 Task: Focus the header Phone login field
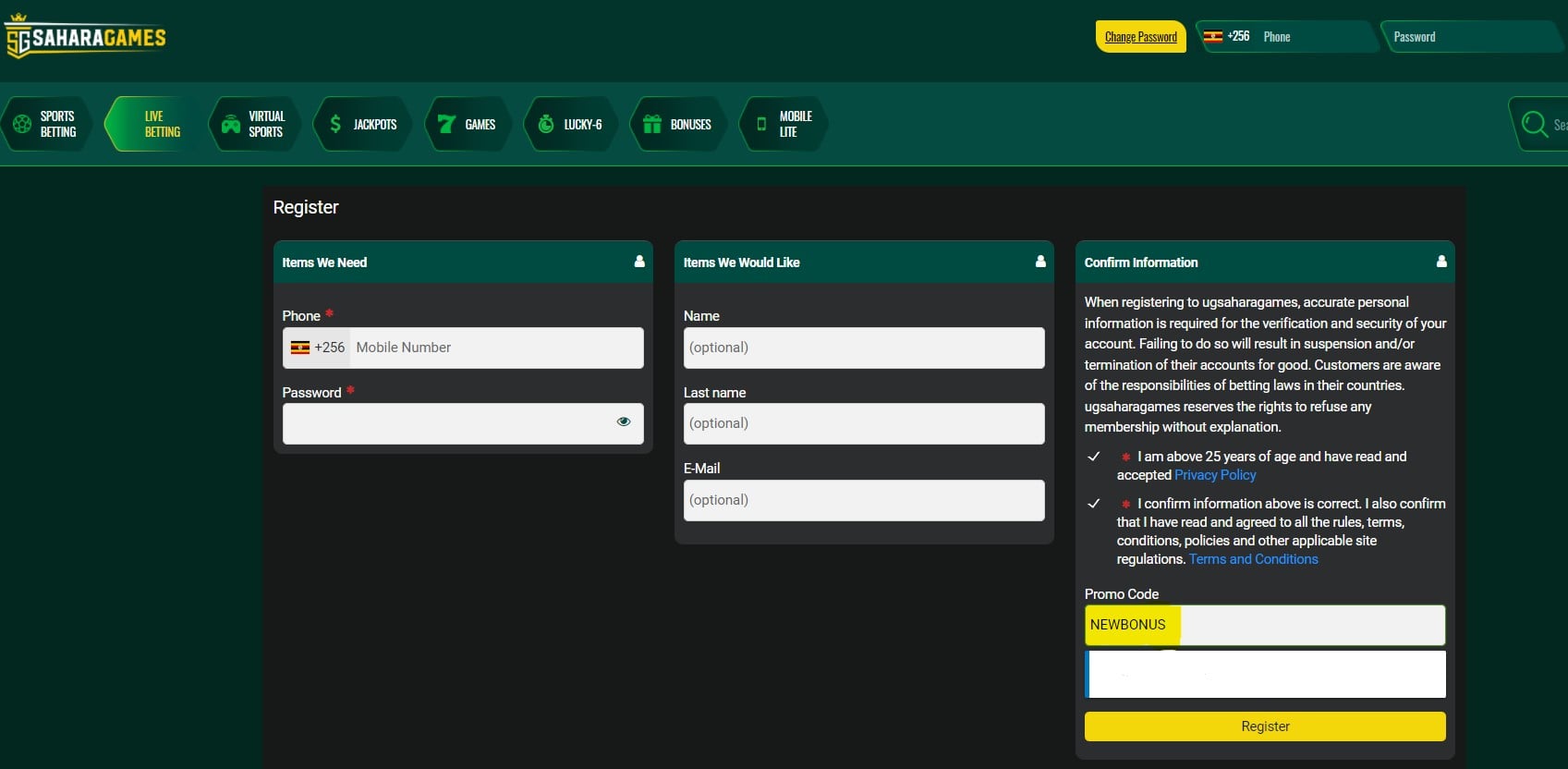click(x=1318, y=37)
